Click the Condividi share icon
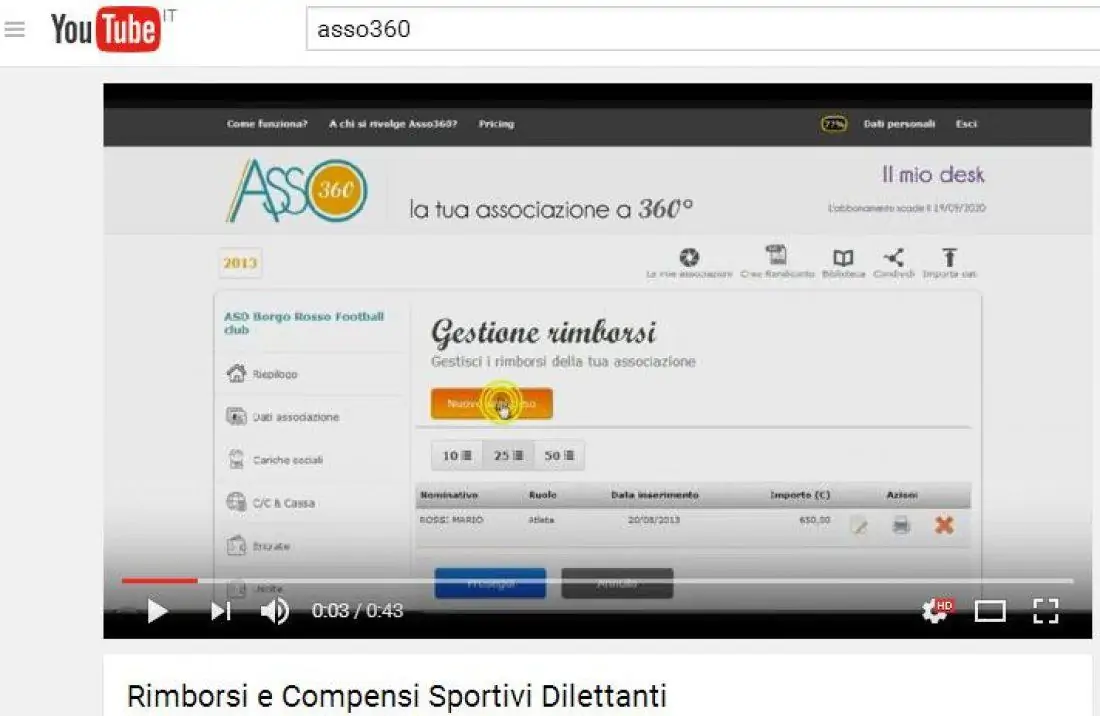 (894, 263)
